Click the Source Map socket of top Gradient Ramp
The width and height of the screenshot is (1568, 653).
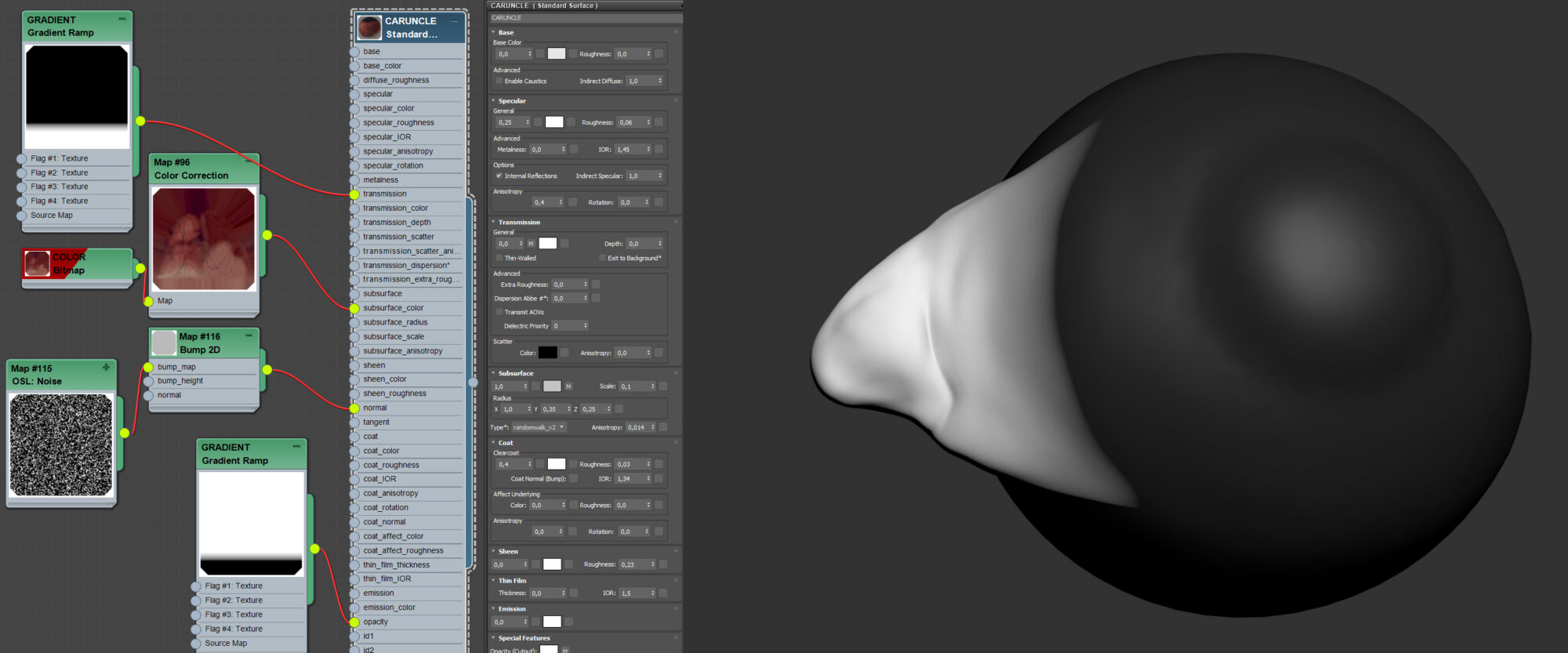[x=22, y=216]
